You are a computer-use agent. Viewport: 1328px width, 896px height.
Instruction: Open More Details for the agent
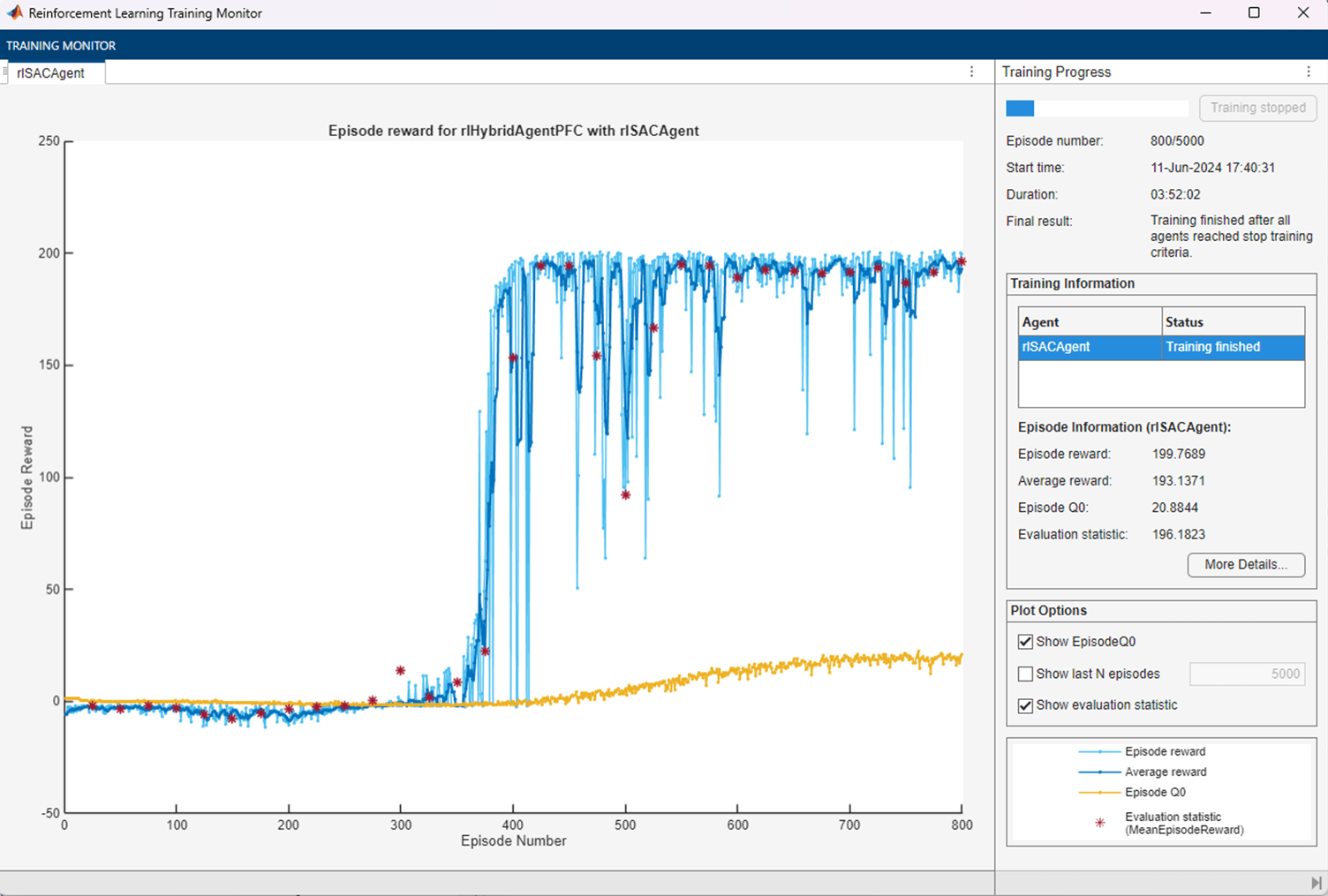coord(1246,565)
